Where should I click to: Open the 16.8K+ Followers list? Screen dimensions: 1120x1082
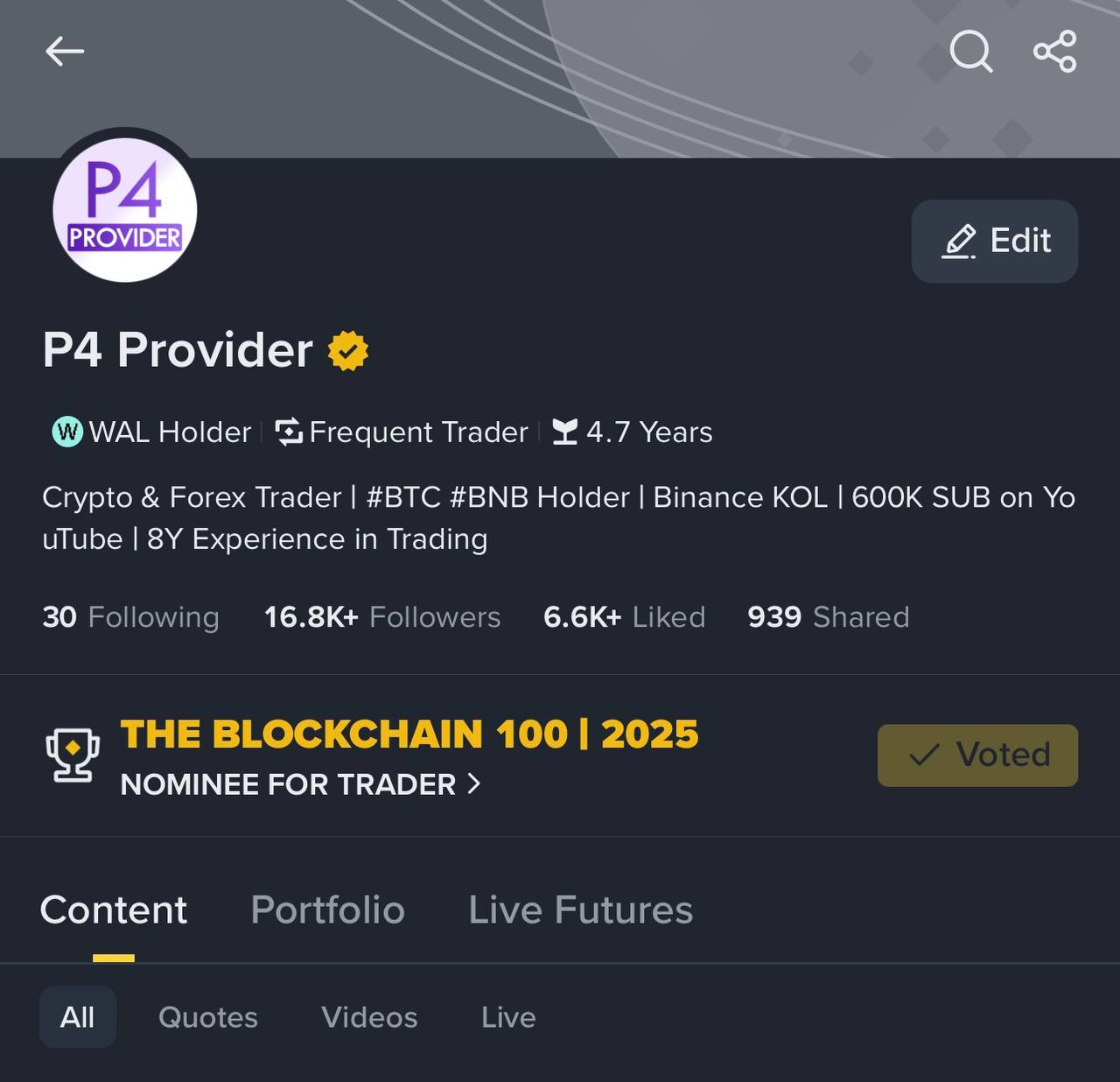[382, 617]
